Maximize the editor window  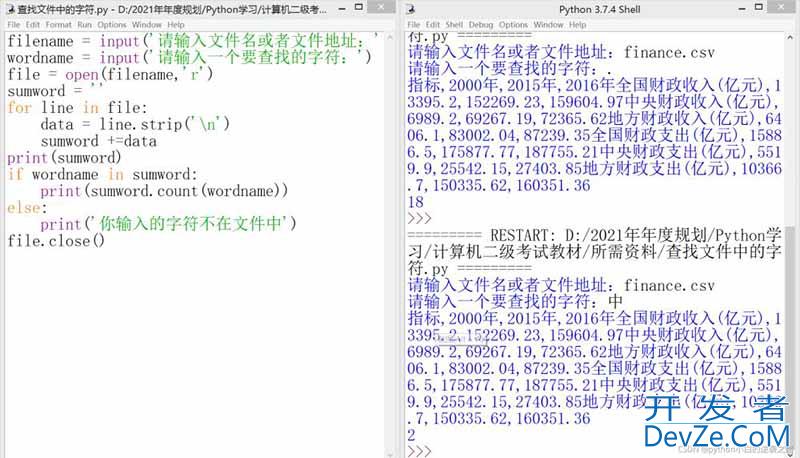pyautogui.click(x=359, y=8)
